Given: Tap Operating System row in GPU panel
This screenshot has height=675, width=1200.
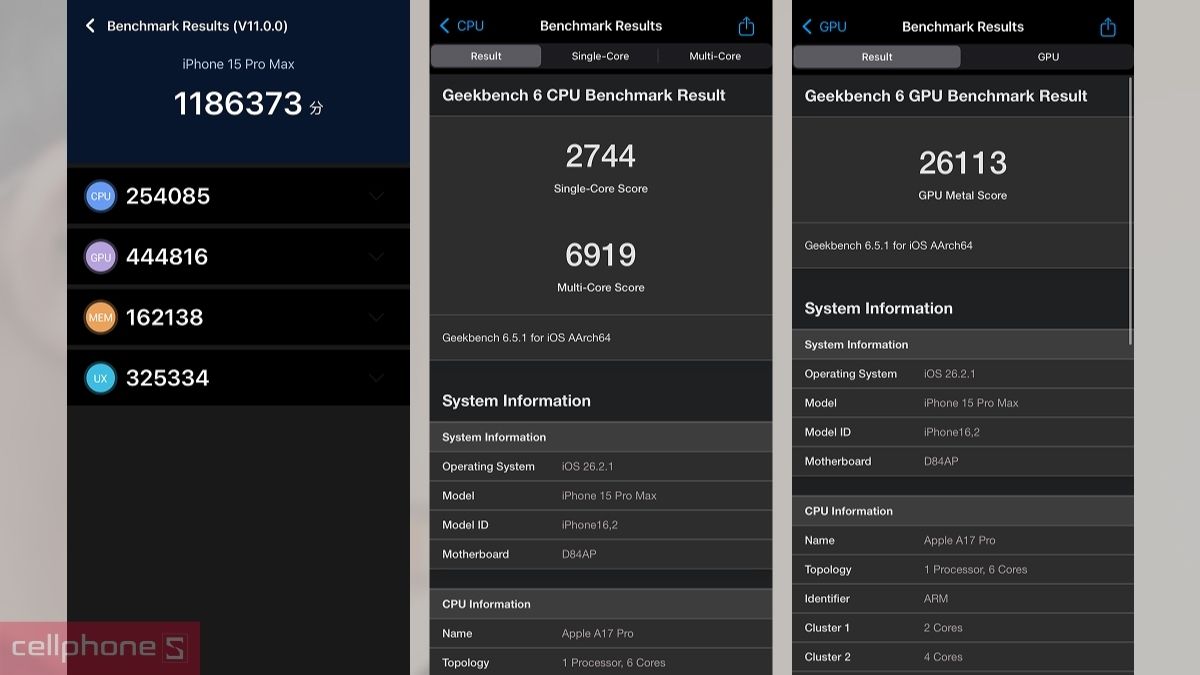Looking at the screenshot, I should pyautogui.click(x=963, y=374).
